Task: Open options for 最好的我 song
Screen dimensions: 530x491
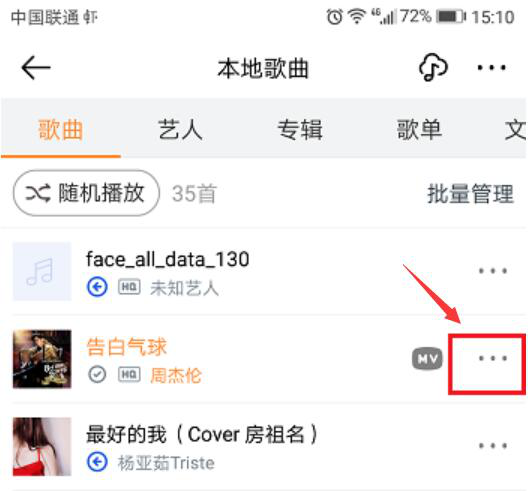Action: coord(493,446)
